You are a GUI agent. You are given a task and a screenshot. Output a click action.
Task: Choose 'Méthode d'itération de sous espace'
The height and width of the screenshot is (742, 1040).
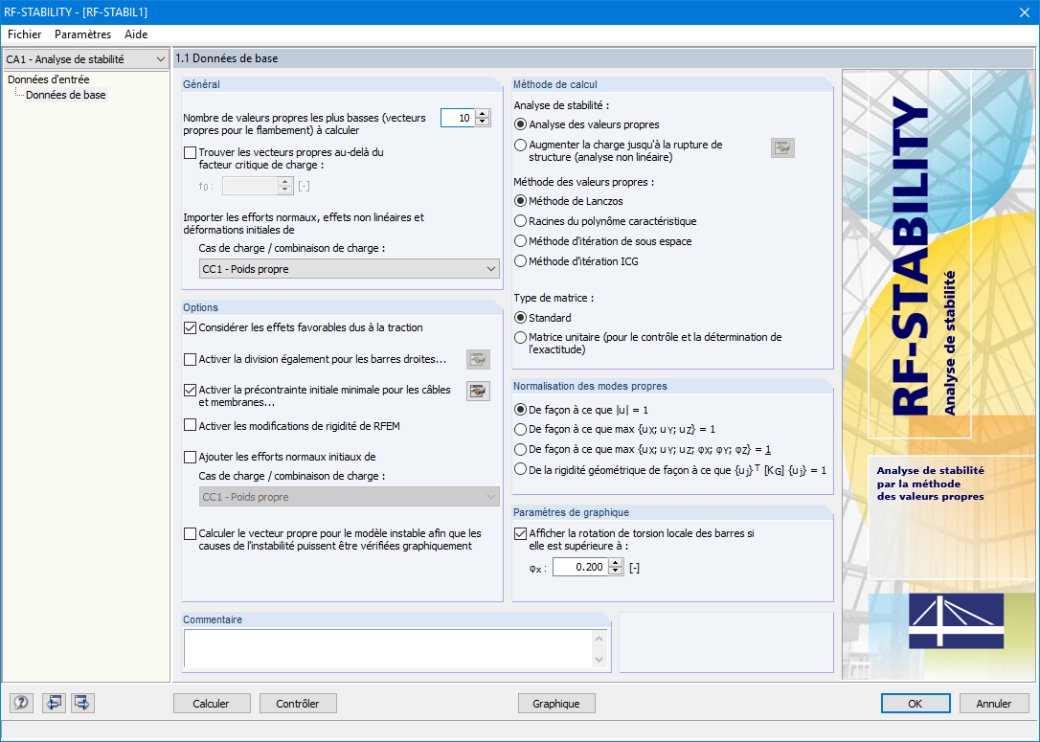(521, 241)
